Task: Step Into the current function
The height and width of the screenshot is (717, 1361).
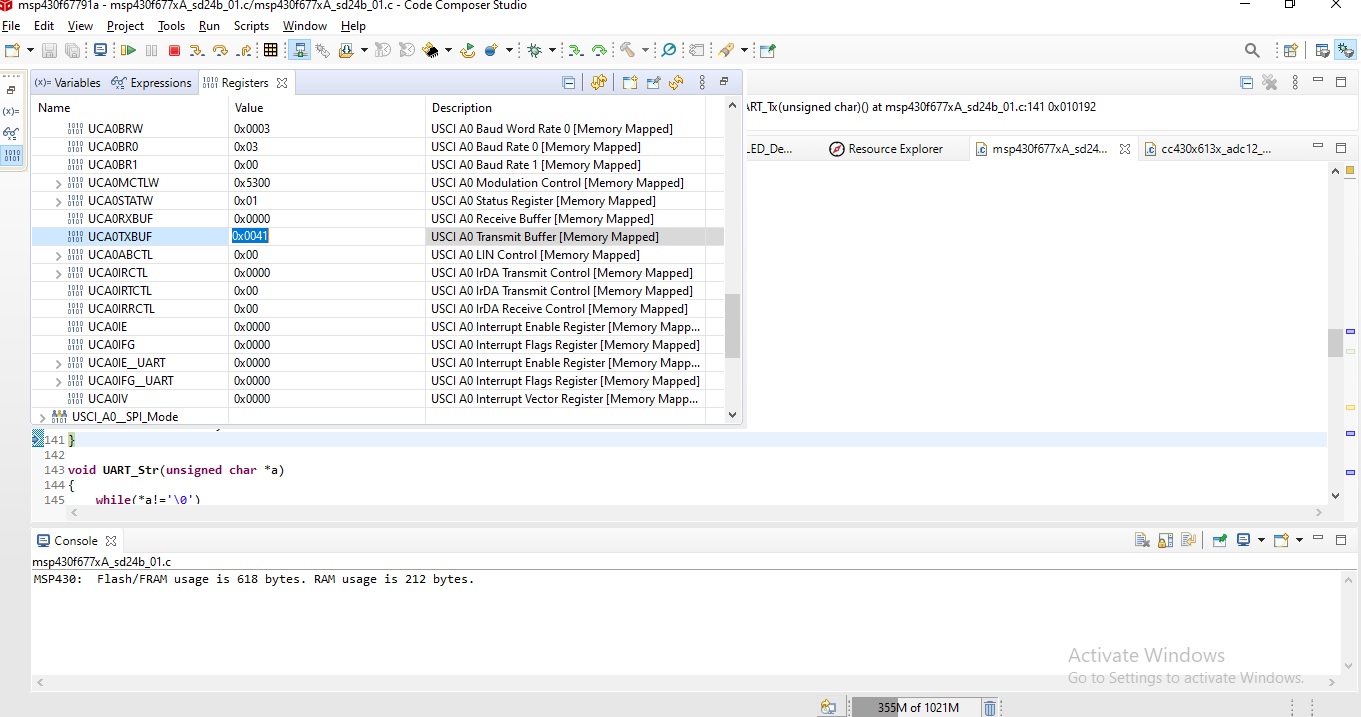Action: [x=196, y=50]
